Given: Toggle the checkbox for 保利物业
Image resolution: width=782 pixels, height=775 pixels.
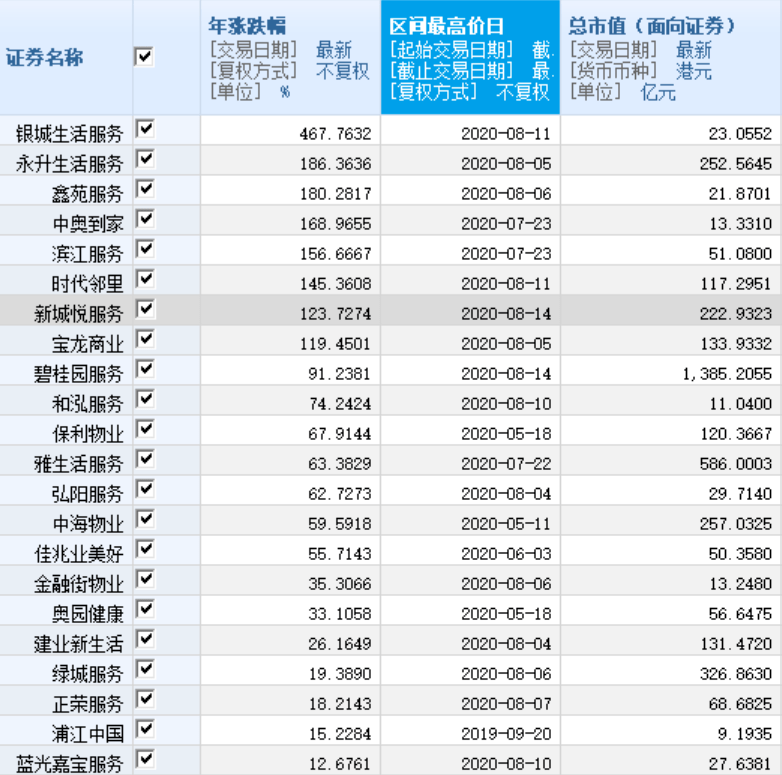Looking at the screenshot, I should (x=145, y=429).
